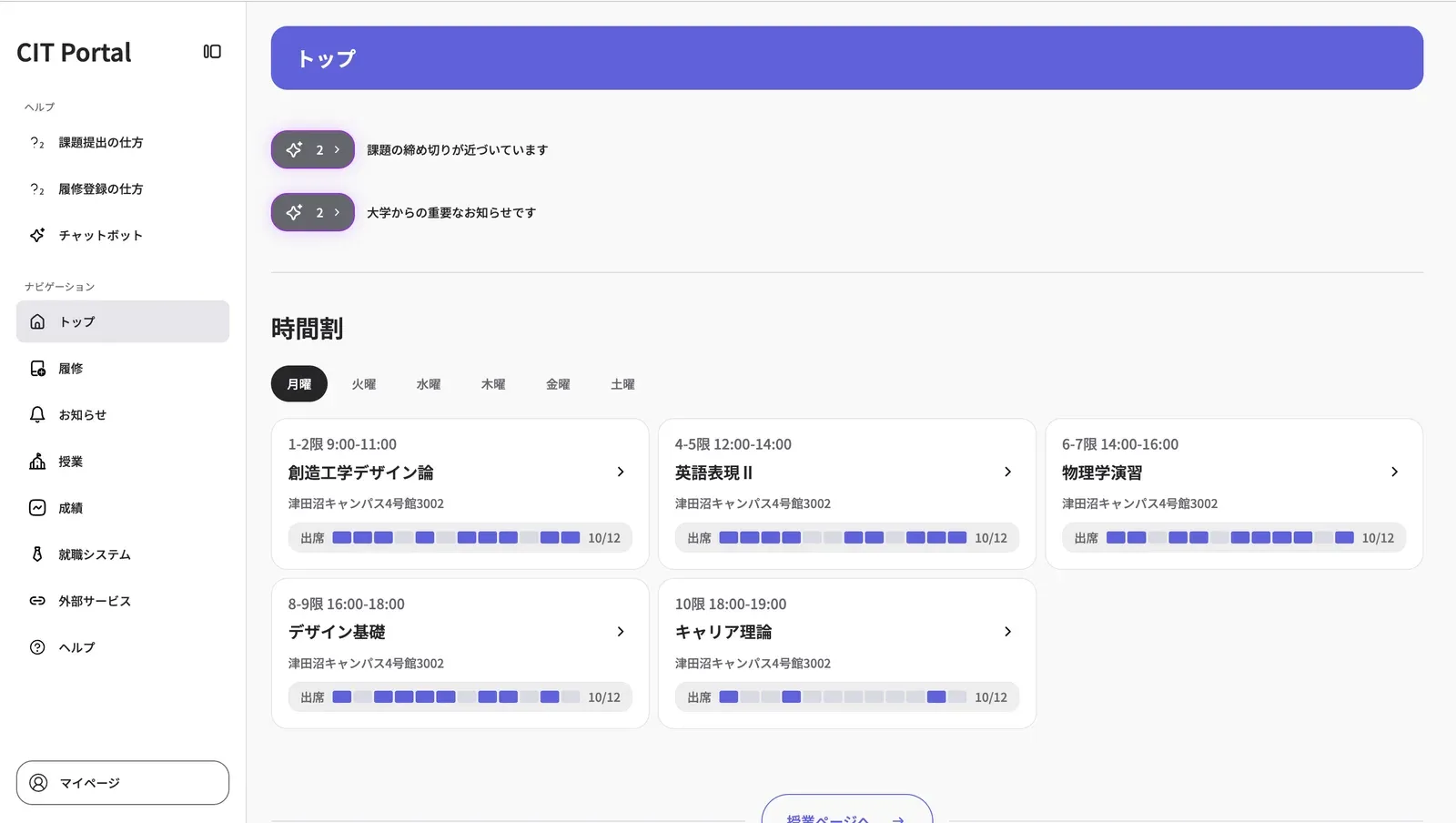Switch to the 火曜 timetable tab
This screenshot has width=1456, height=823.
point(364,383)
